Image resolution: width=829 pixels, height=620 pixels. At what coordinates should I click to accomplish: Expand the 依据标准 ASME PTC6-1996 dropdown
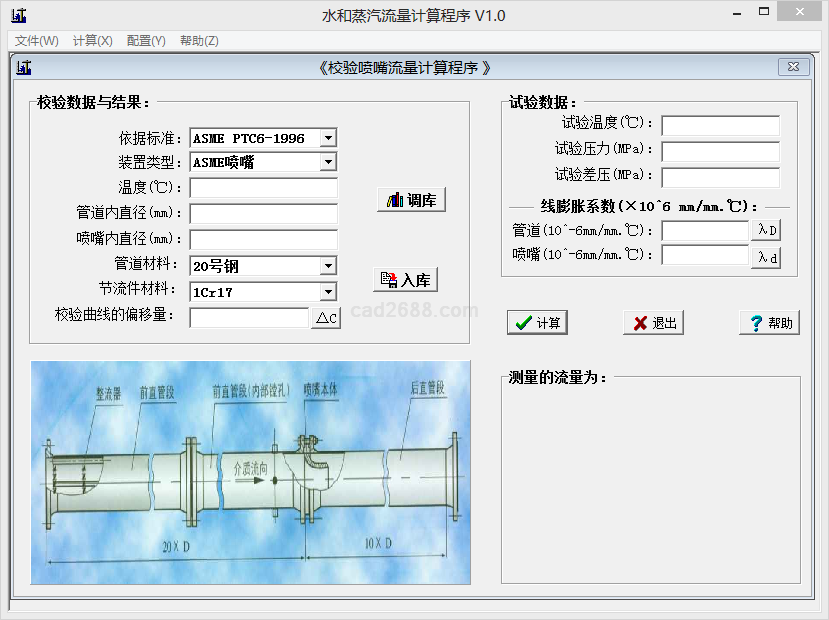click(x=328, y=138)
